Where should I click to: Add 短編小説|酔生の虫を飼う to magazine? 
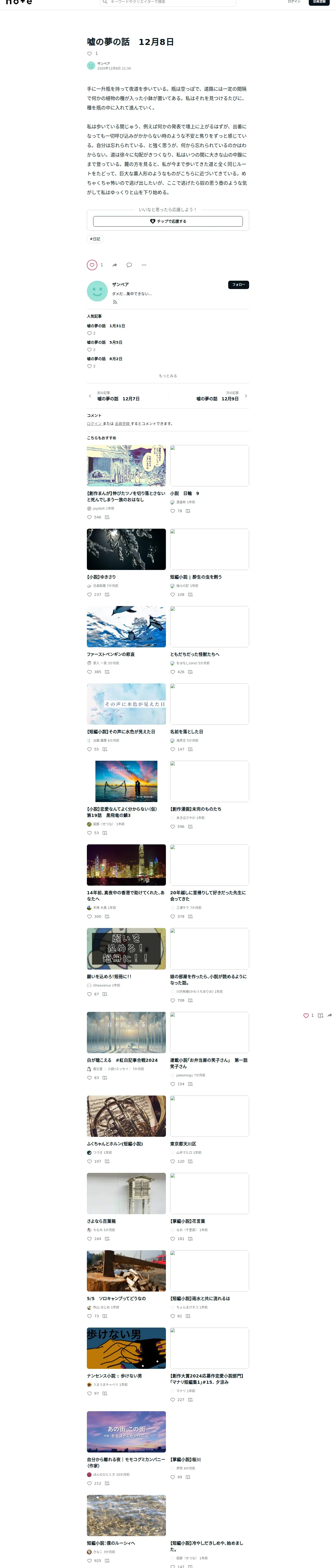click(190, 595)
